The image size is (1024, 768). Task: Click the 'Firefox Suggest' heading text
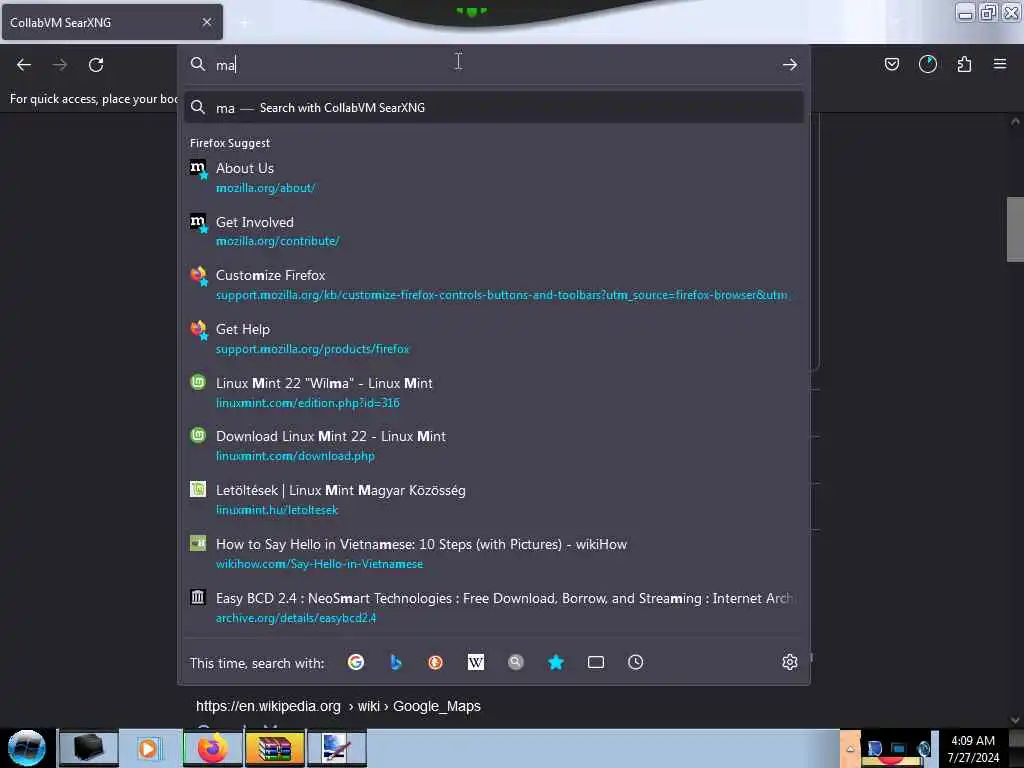pos(230,143)
